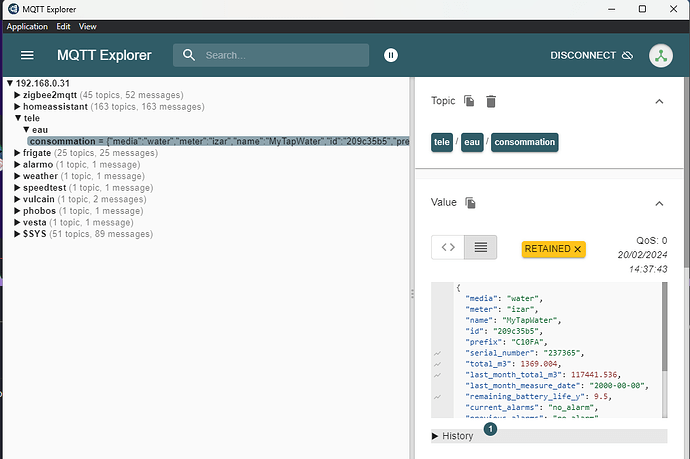Click the 'consommation' breadcrumb chip
The width and height of the screenshot is (690, 459).
point(525,142)
